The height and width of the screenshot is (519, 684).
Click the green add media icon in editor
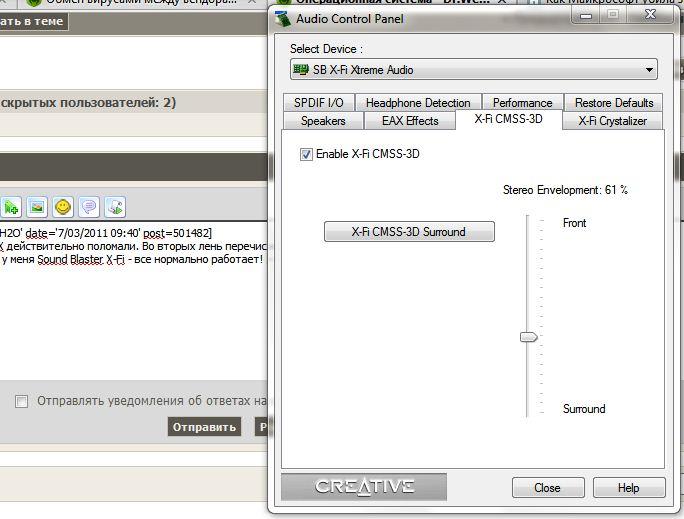(10, 207)
